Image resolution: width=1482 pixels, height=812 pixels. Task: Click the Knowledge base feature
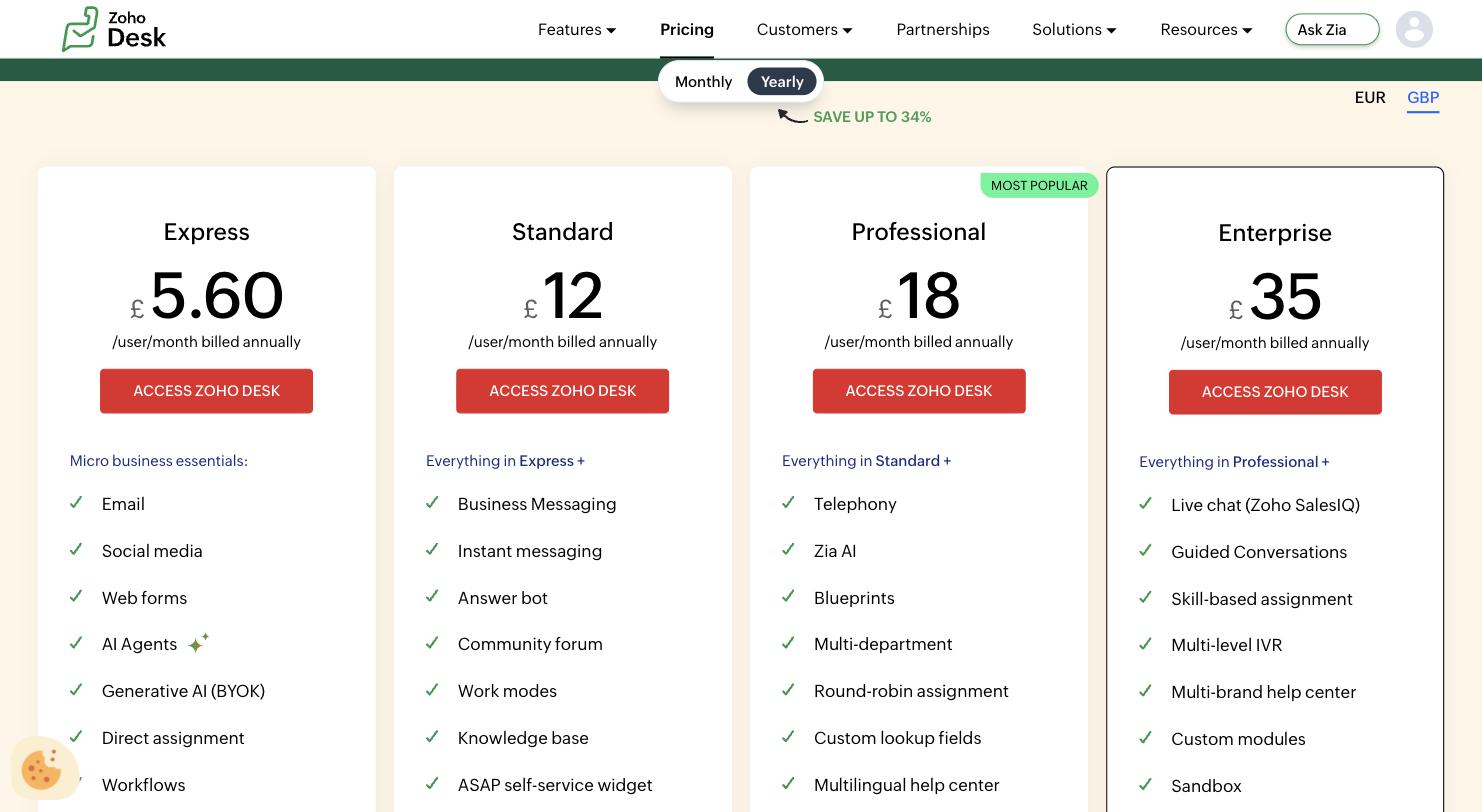(523, 738)
